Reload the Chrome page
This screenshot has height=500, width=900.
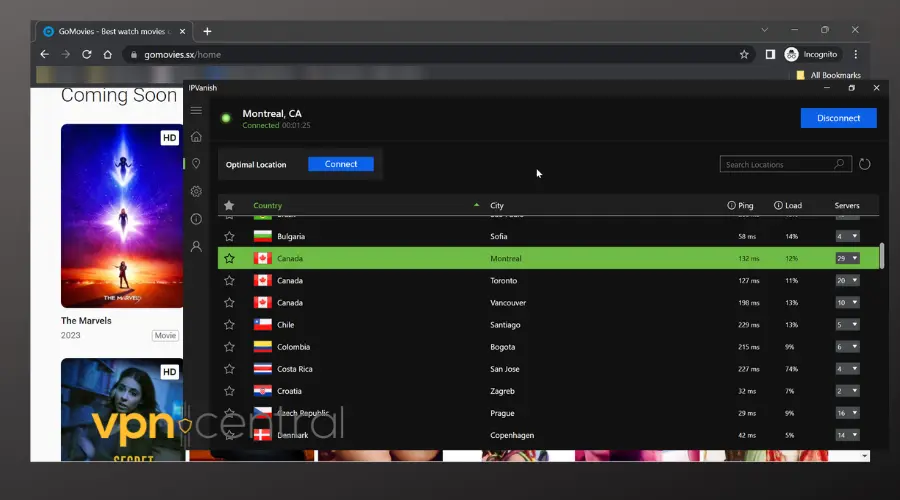87,55
